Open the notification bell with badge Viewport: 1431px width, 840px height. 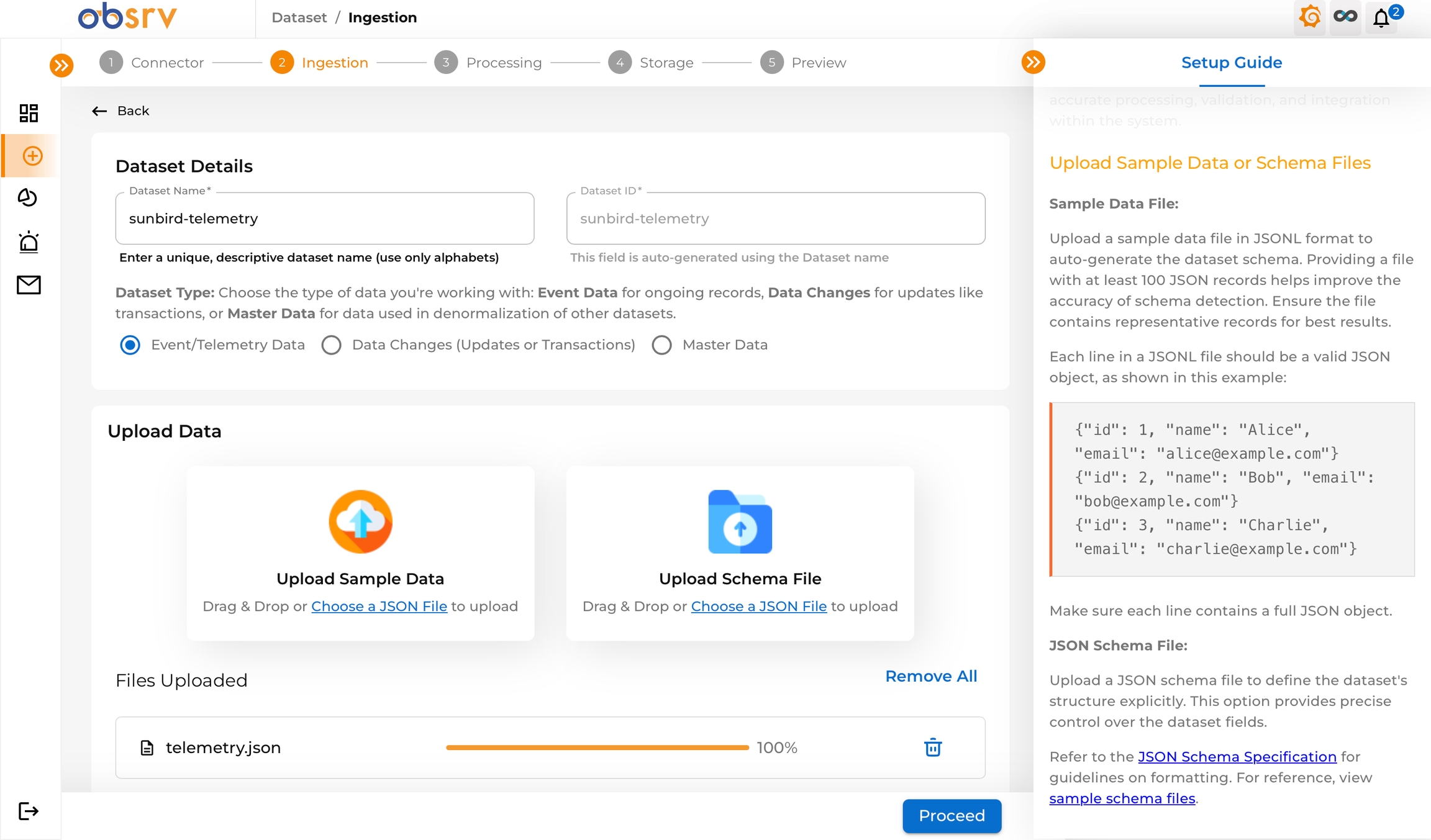click(1382, 17)
